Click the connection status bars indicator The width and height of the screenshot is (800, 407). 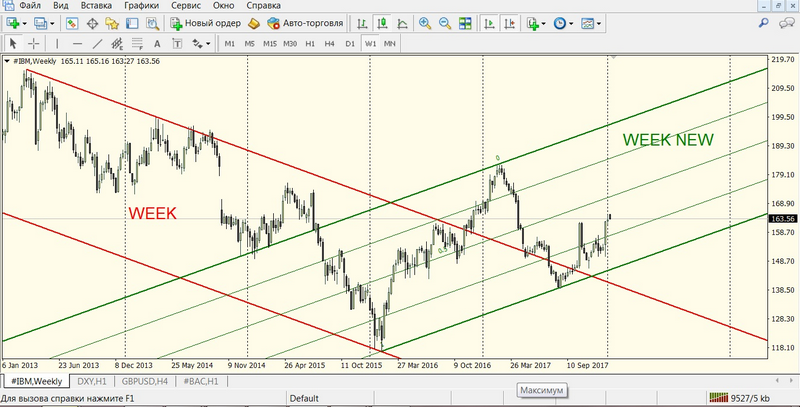[718, 399]
